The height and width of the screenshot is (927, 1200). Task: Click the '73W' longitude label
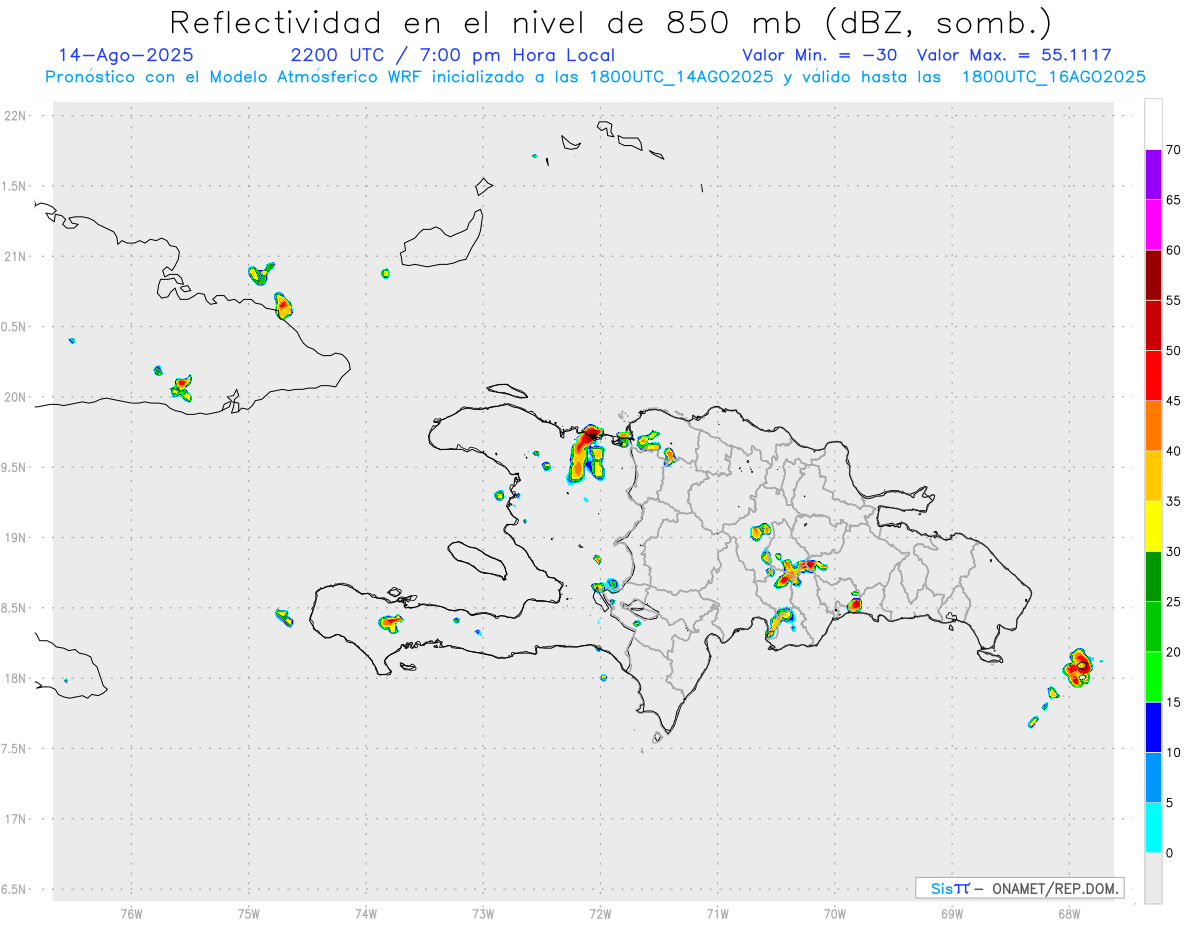click(483, 913)
